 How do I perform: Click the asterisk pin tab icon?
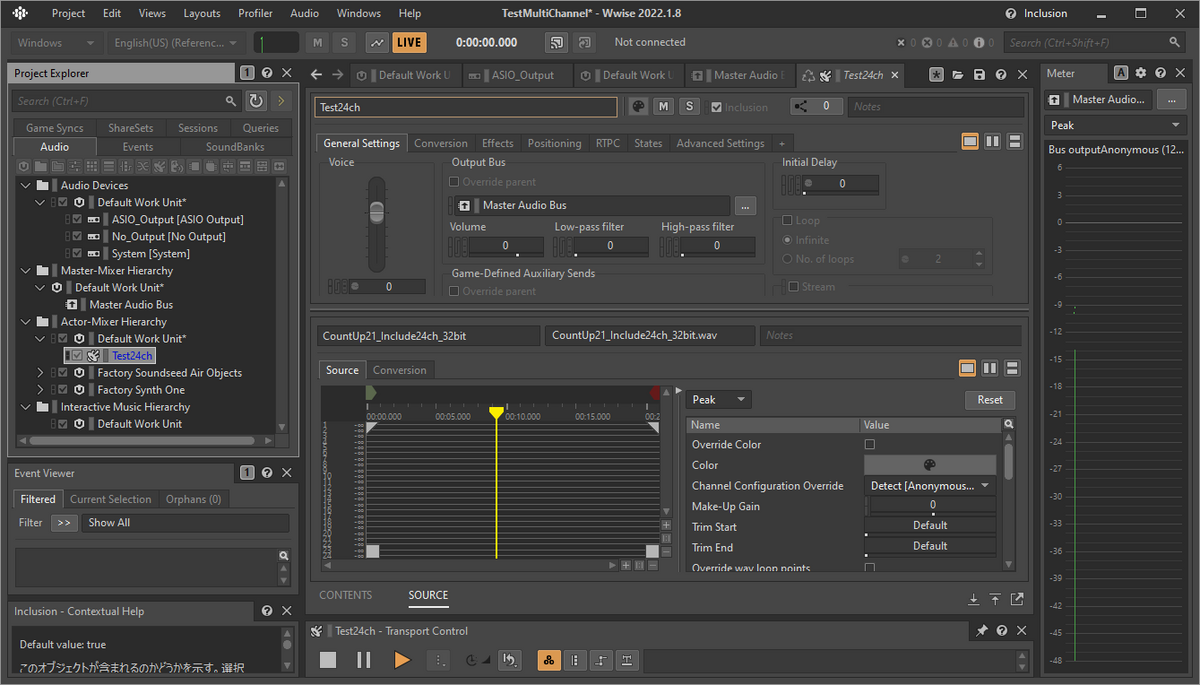tap(936, 75)
